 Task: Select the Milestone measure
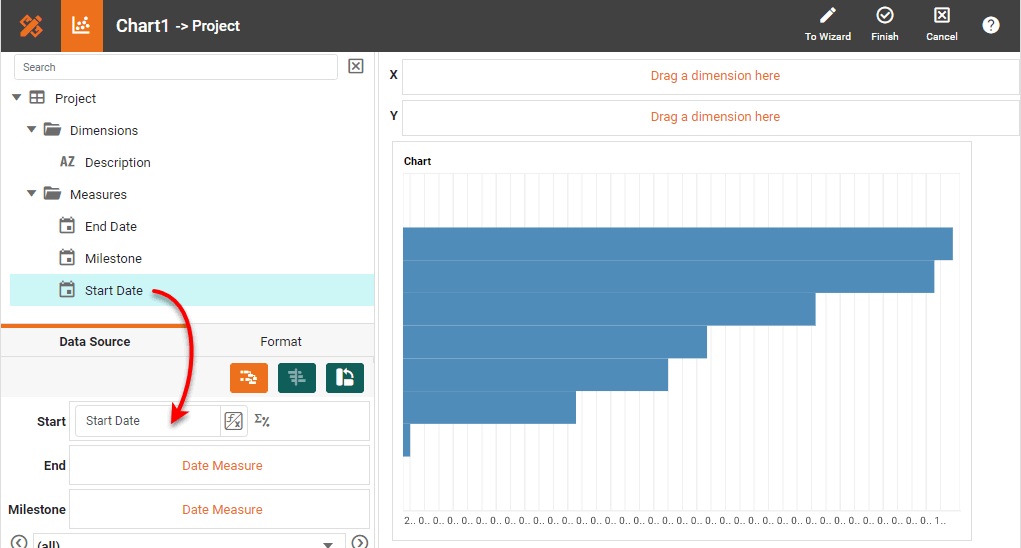[113, 258]
